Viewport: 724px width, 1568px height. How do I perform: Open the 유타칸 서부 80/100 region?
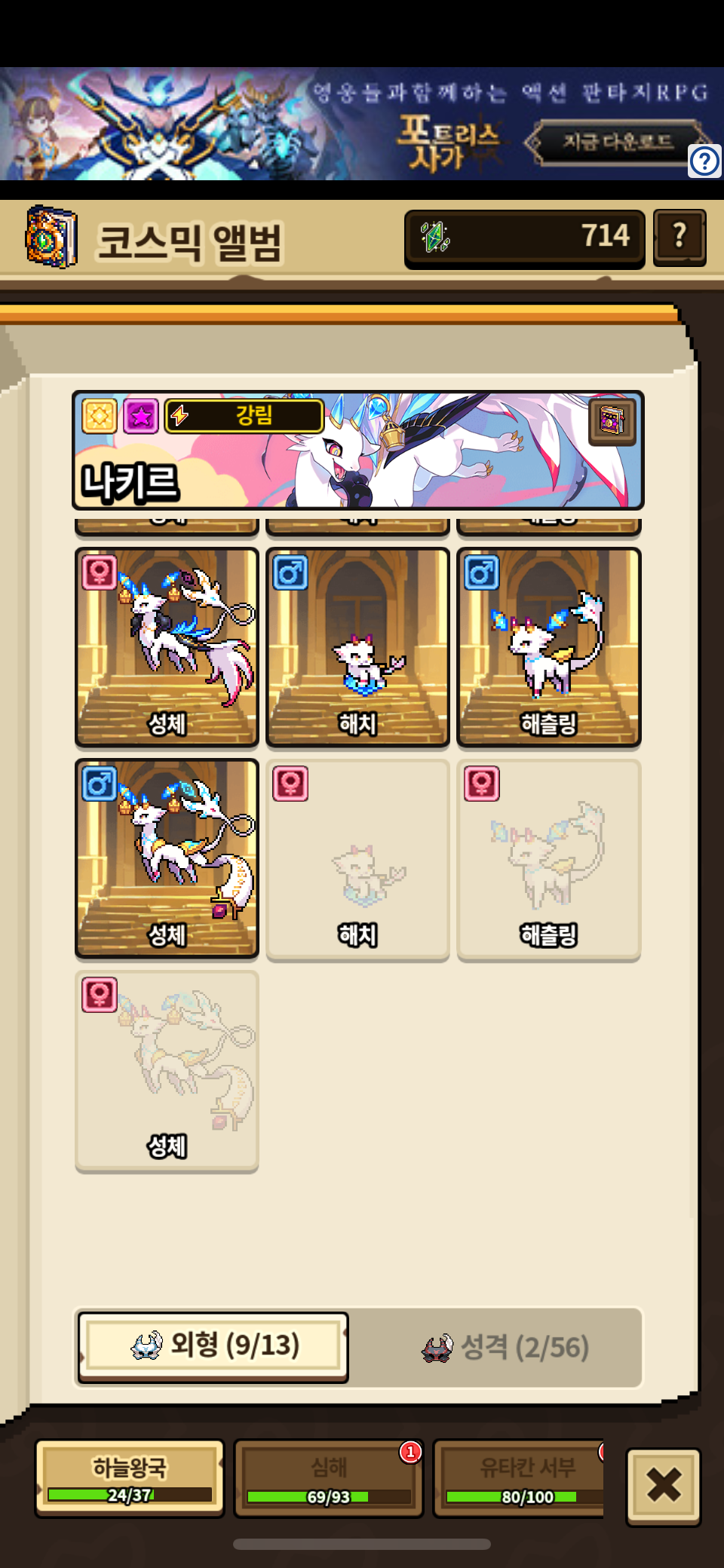click(519, 1478)
